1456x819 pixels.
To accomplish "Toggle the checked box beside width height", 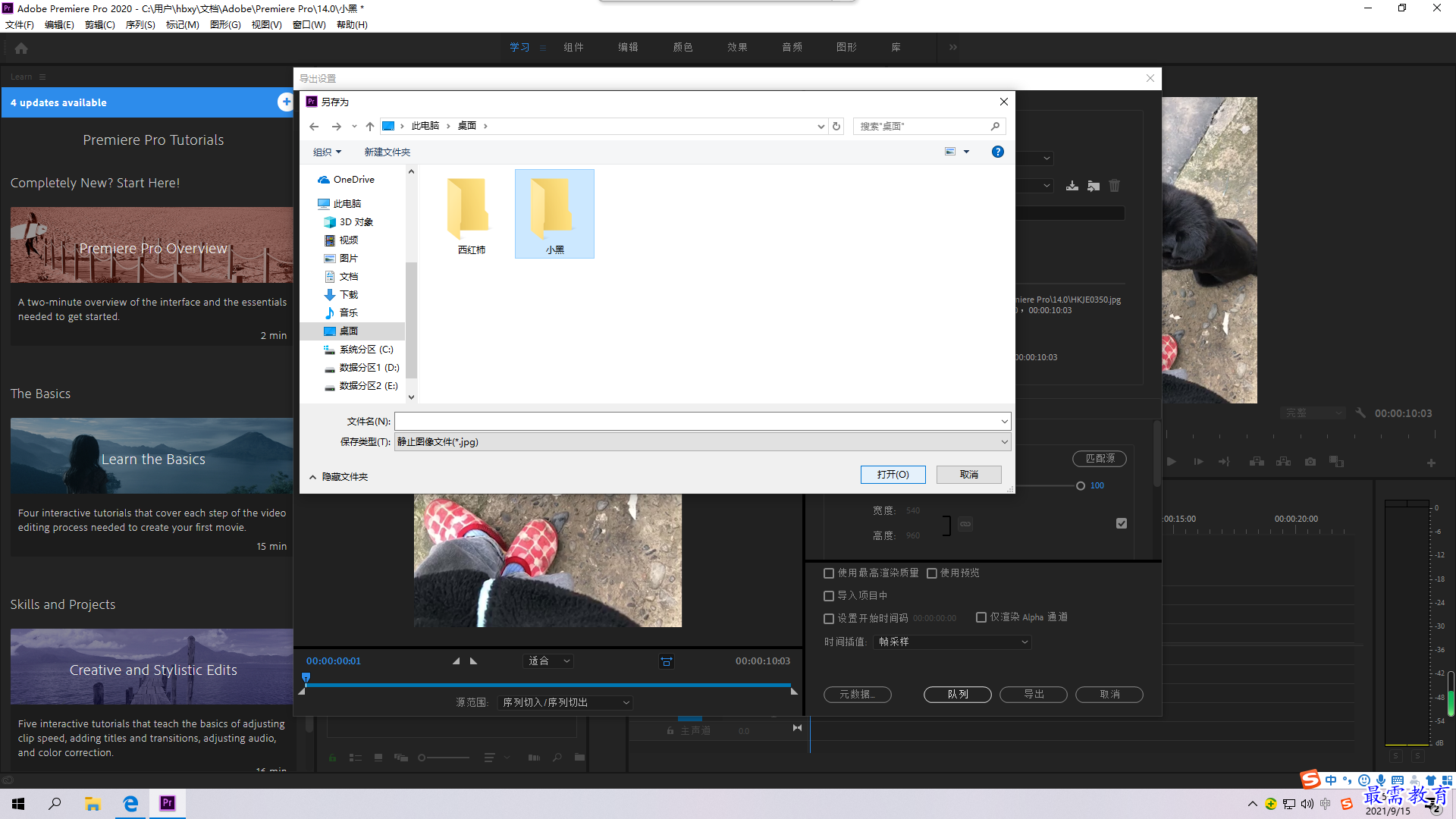I will click(x=1122, y=523).
